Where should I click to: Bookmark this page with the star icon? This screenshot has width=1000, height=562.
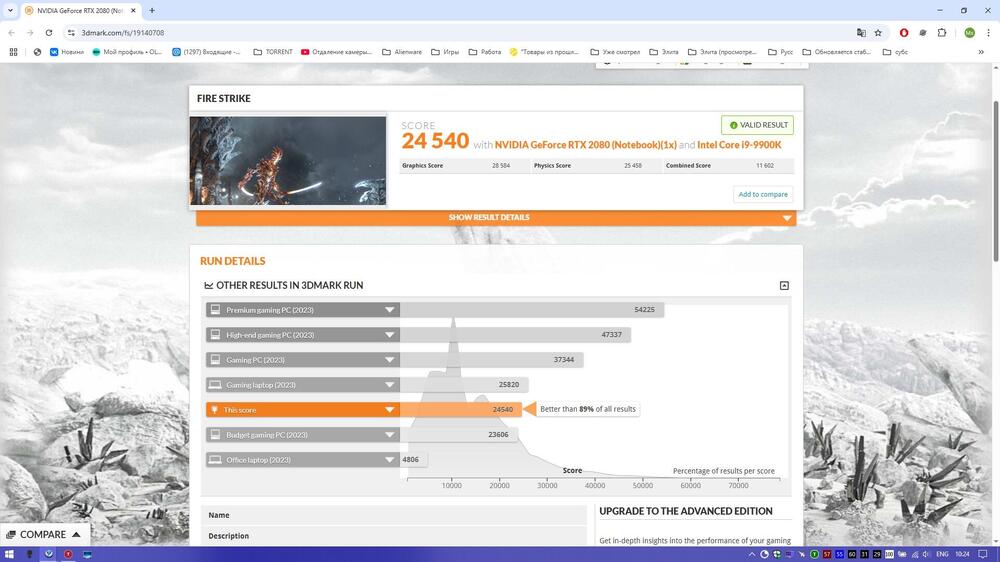point(878,32)
